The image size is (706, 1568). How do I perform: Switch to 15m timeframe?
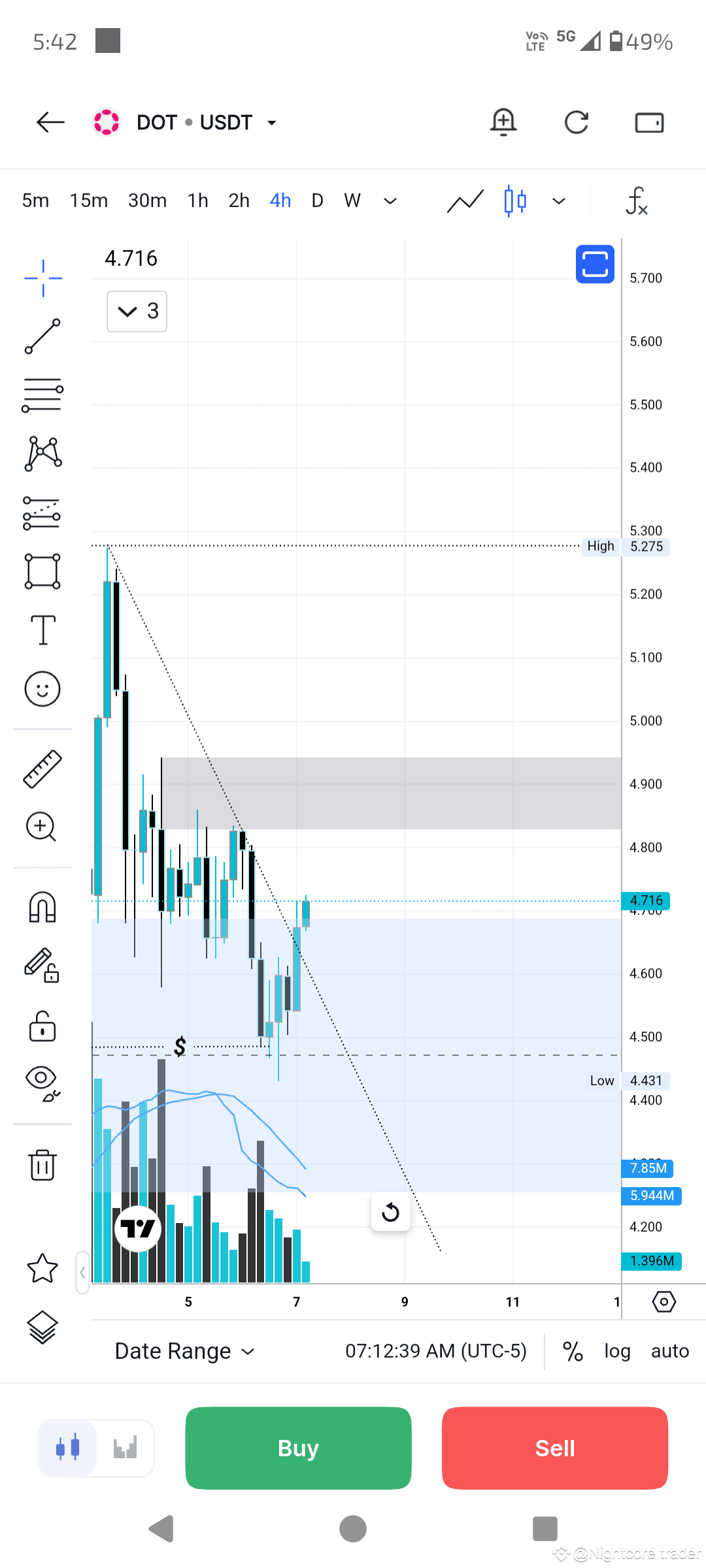[89, 201]
